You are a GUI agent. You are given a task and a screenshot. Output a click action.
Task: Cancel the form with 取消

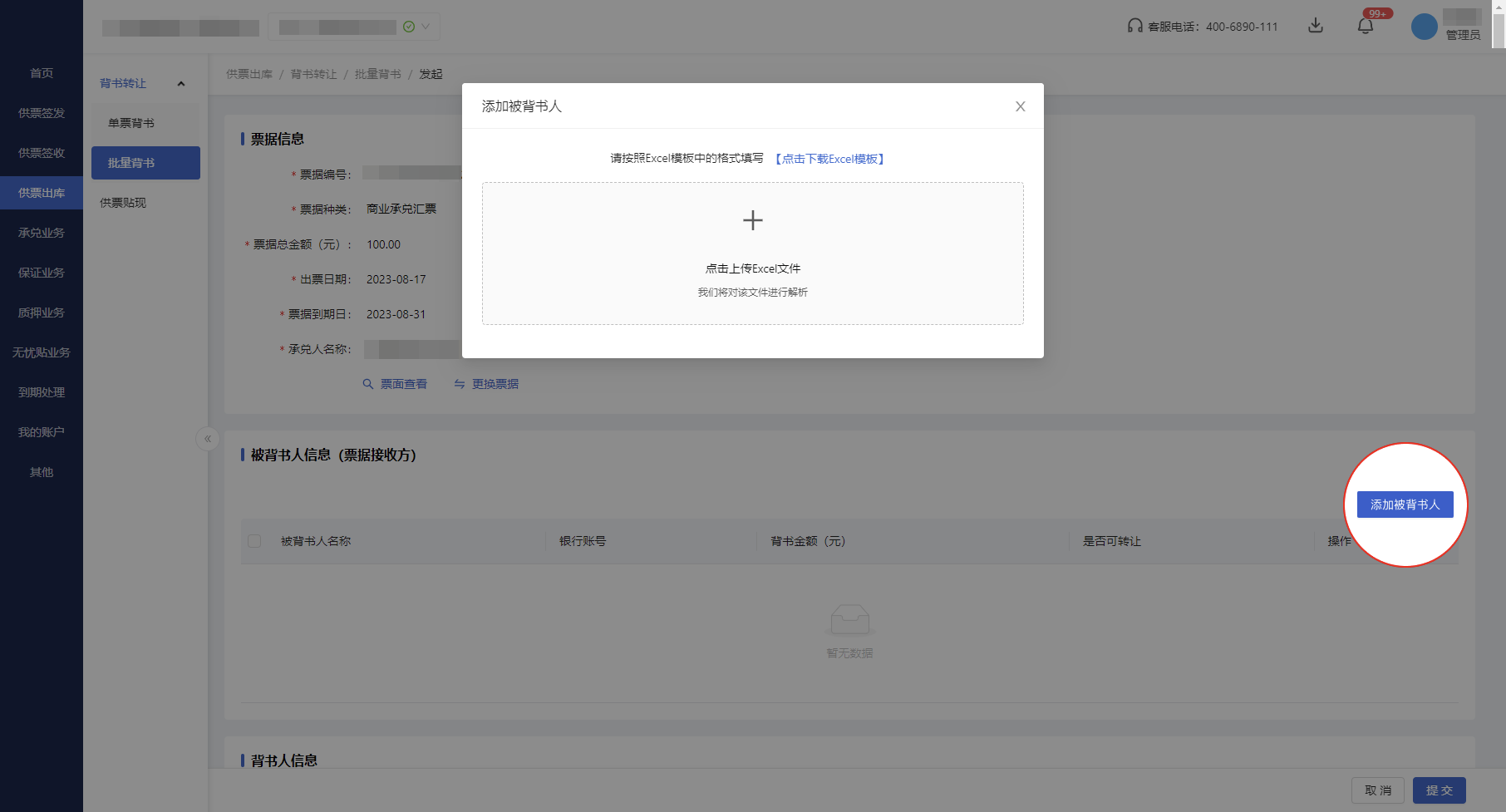pos(1378,790)
